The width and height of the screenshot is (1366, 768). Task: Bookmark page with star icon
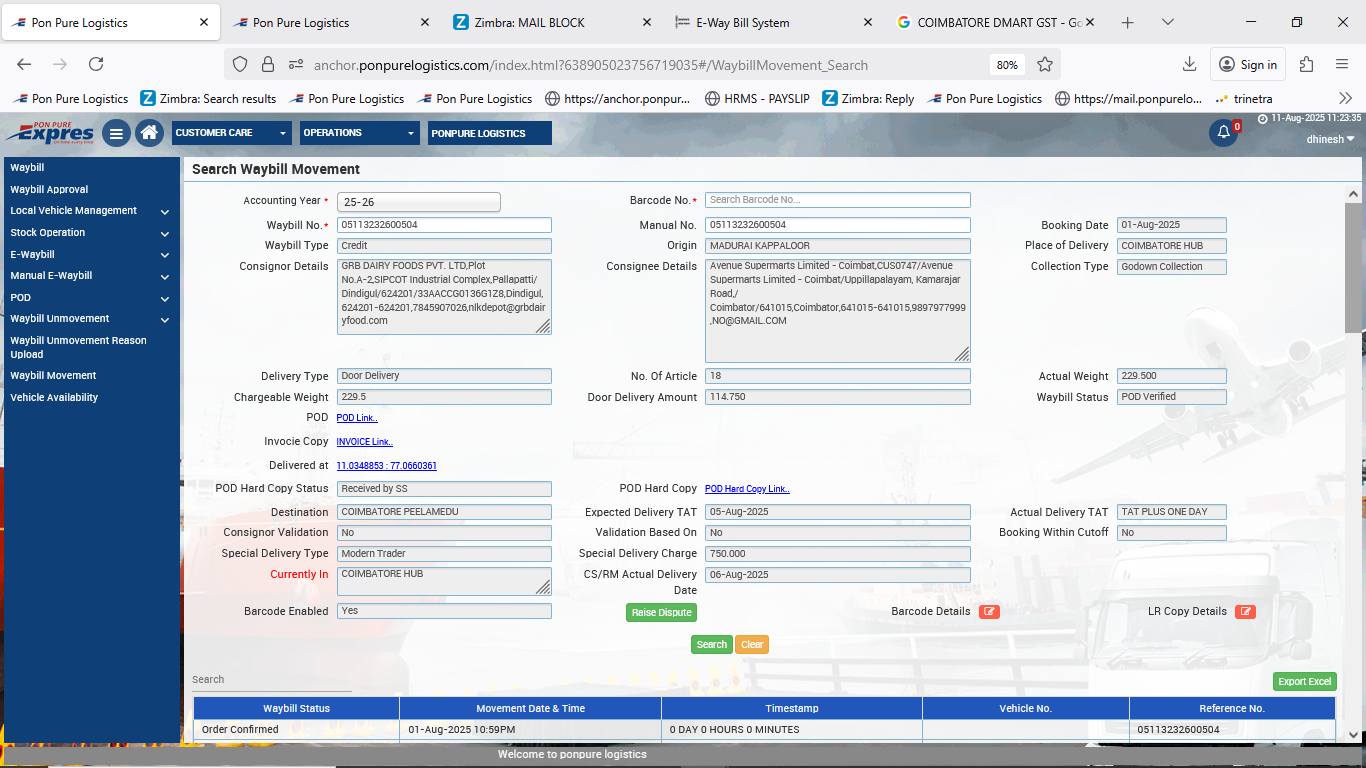(1045, 65)
